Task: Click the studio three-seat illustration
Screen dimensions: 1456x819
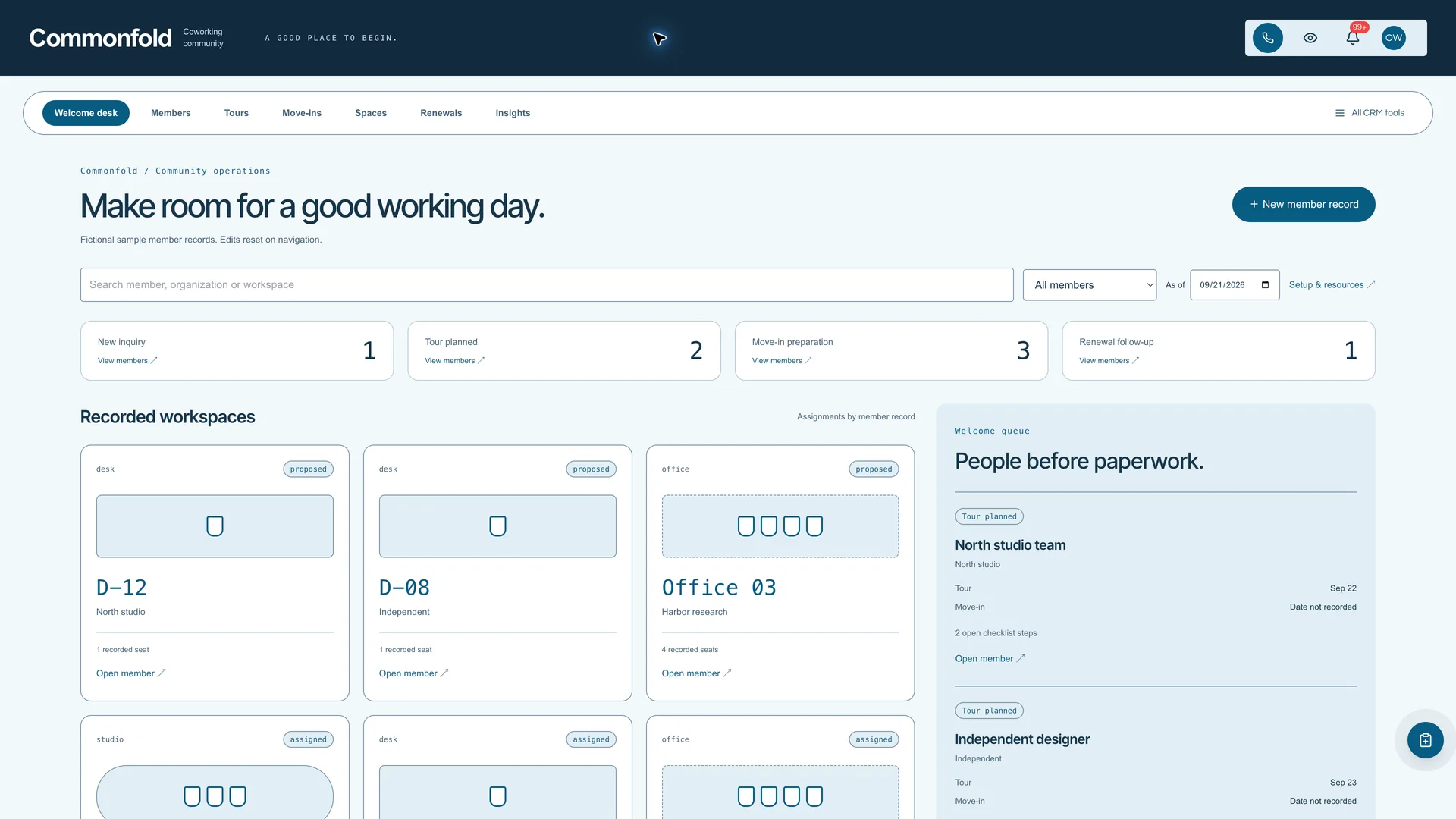Action: pos(215,792)
